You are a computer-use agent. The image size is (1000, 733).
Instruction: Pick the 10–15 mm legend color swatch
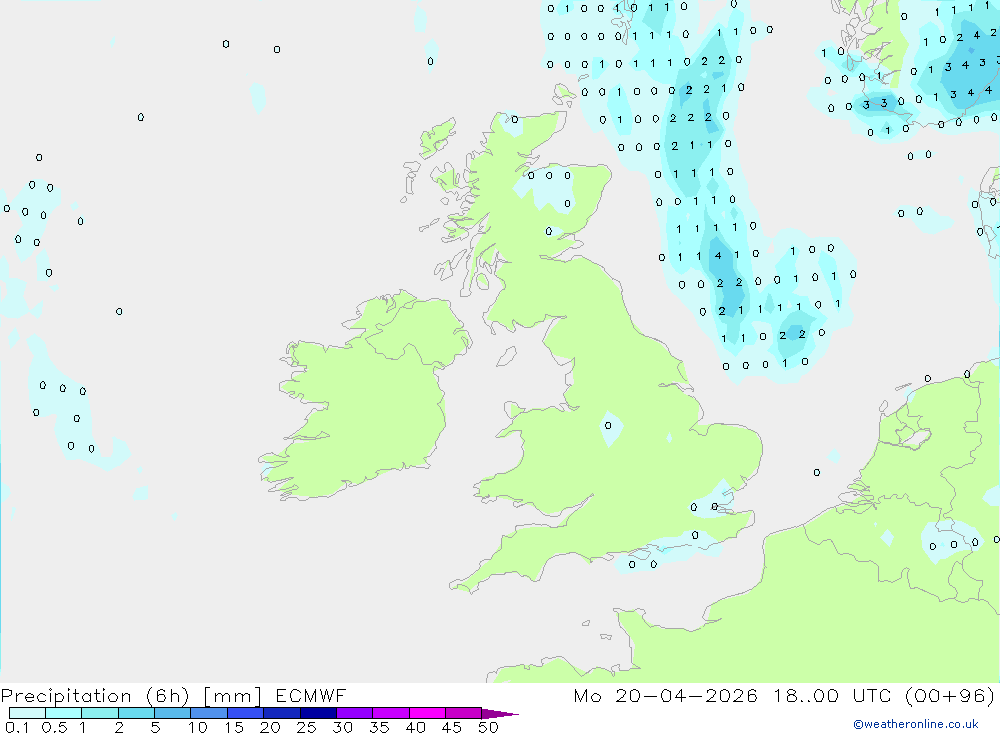[x=209, y=713]
